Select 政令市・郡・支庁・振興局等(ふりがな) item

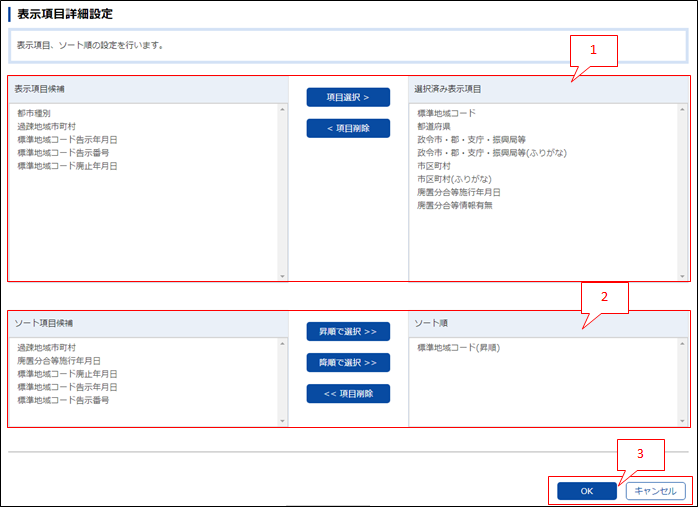coord(492,153)
